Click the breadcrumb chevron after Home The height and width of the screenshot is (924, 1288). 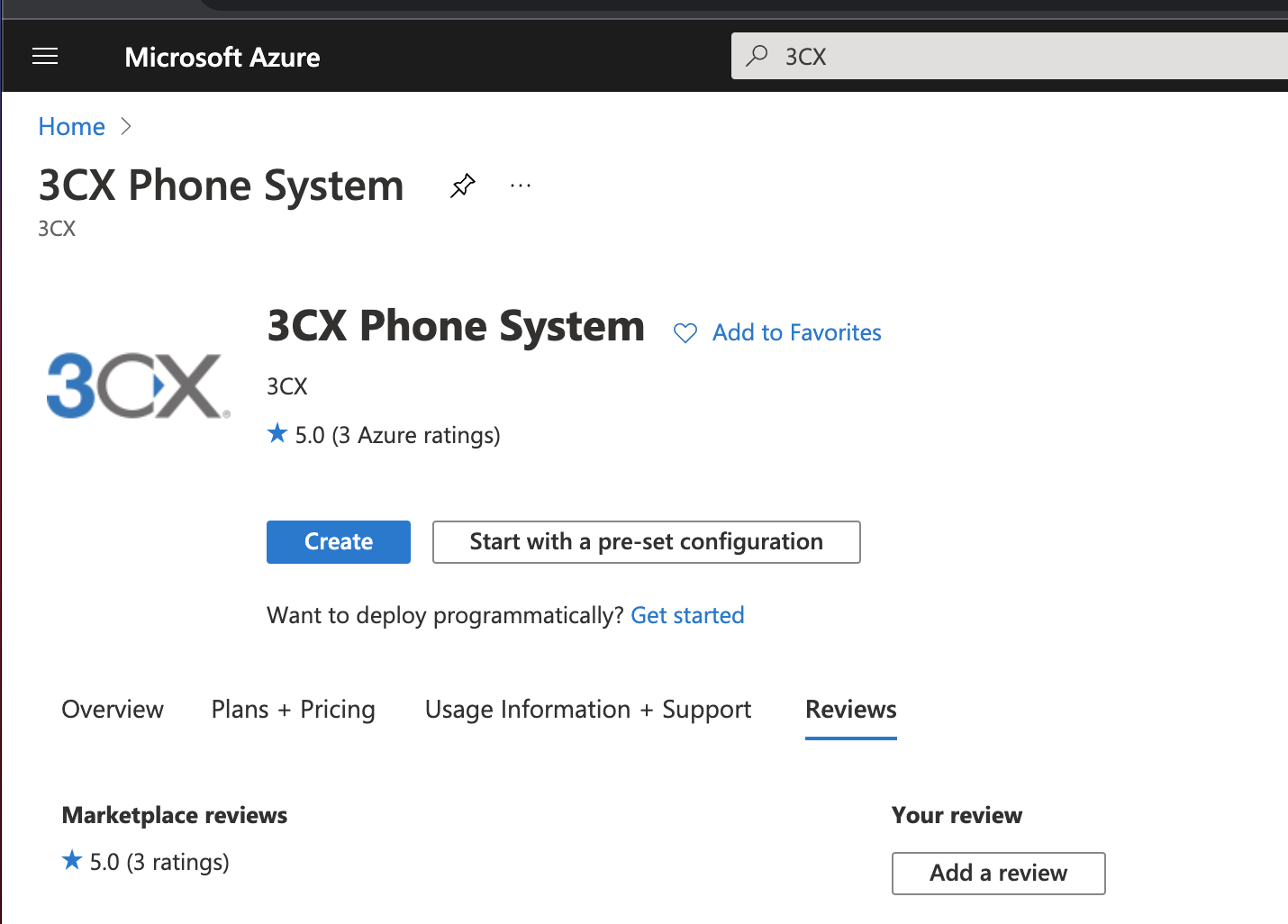pos(126,127)
